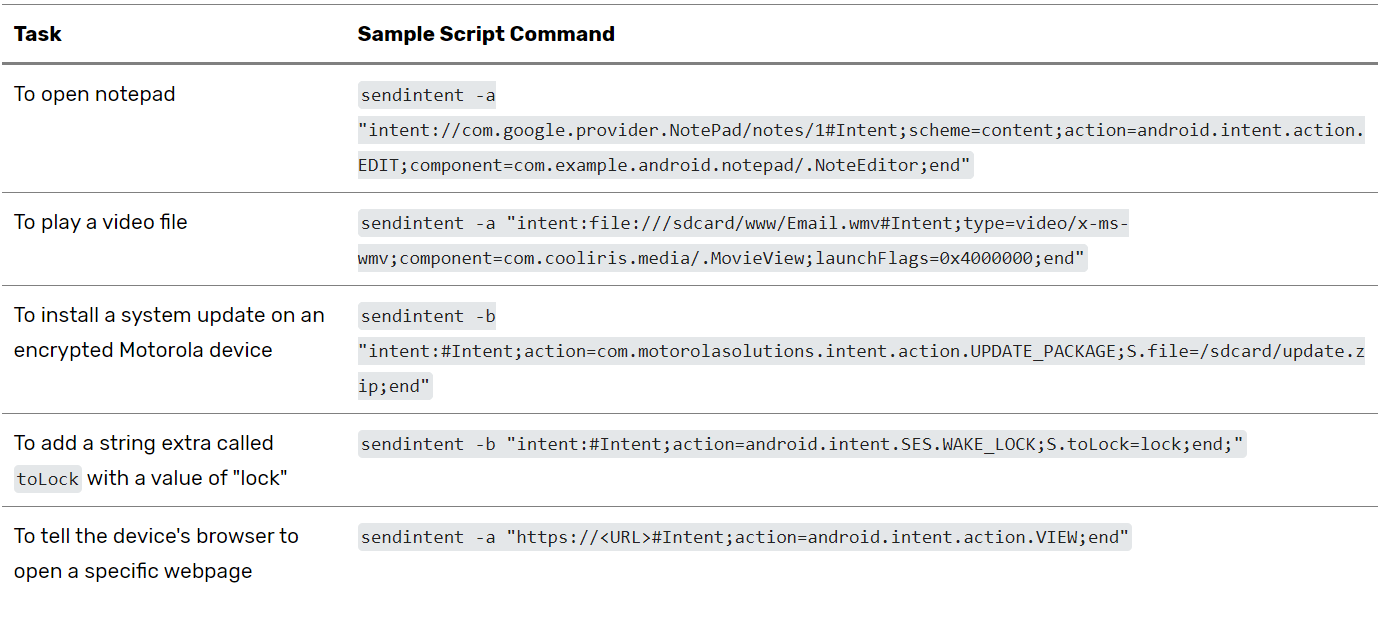Click the inline "toLock" code label

pos(48,479)
